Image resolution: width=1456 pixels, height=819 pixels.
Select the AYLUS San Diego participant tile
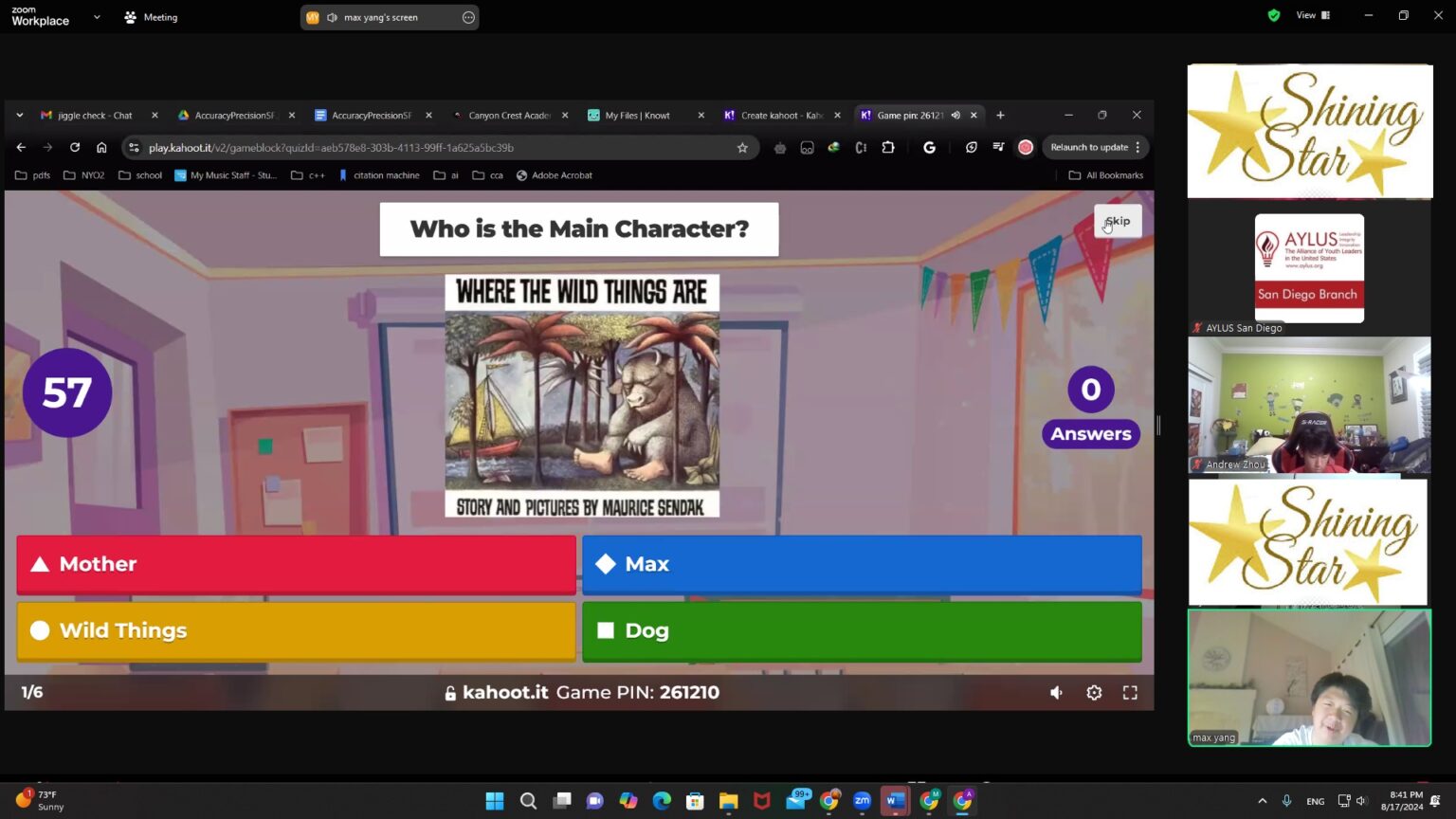1309,268
